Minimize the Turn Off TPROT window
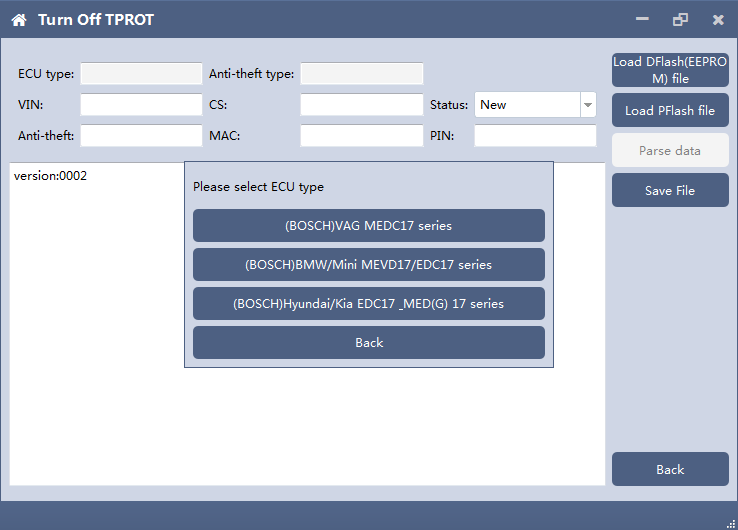 pyautogui.click(x=642, y=19)
